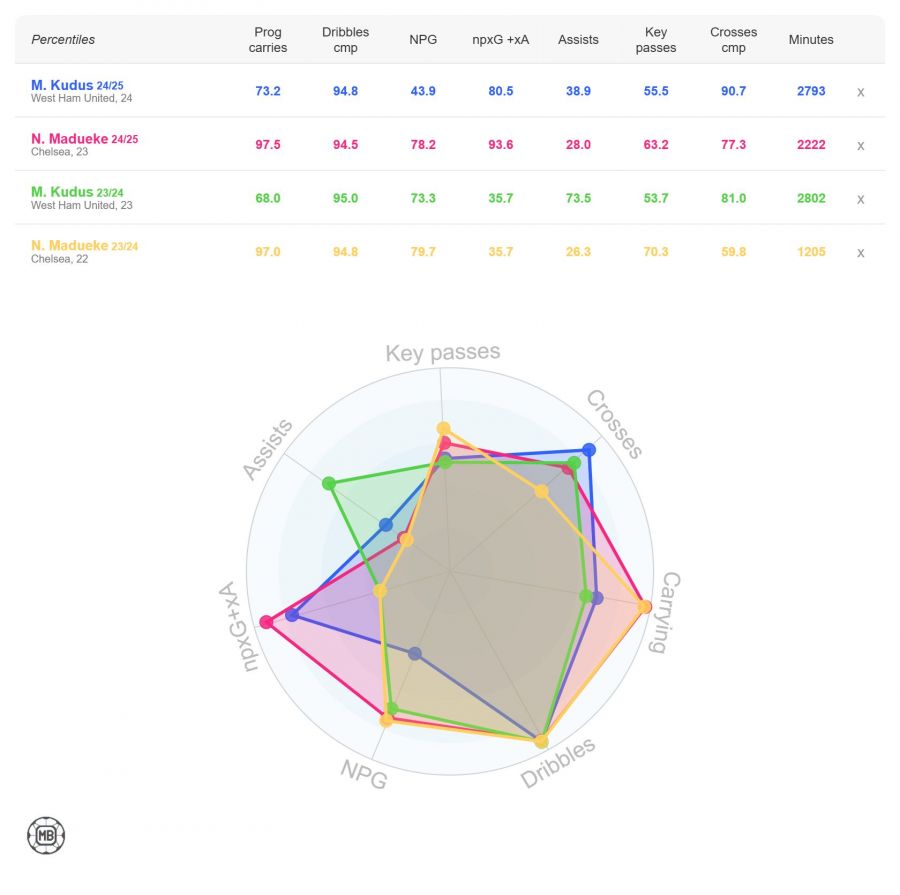Click the NPG column header
Viewport: 900px width, 895px height.
click(x=423, y=40)
